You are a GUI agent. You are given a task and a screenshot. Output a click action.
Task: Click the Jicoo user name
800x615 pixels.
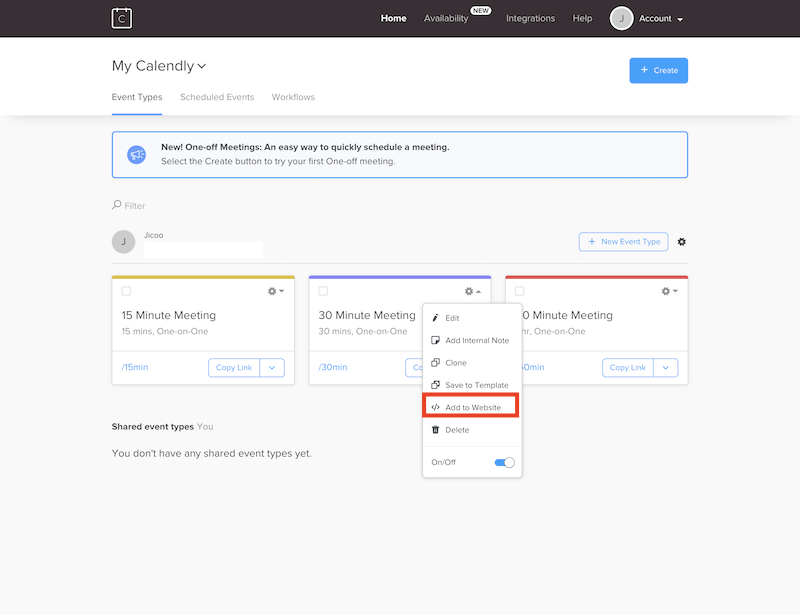point(154,235)
